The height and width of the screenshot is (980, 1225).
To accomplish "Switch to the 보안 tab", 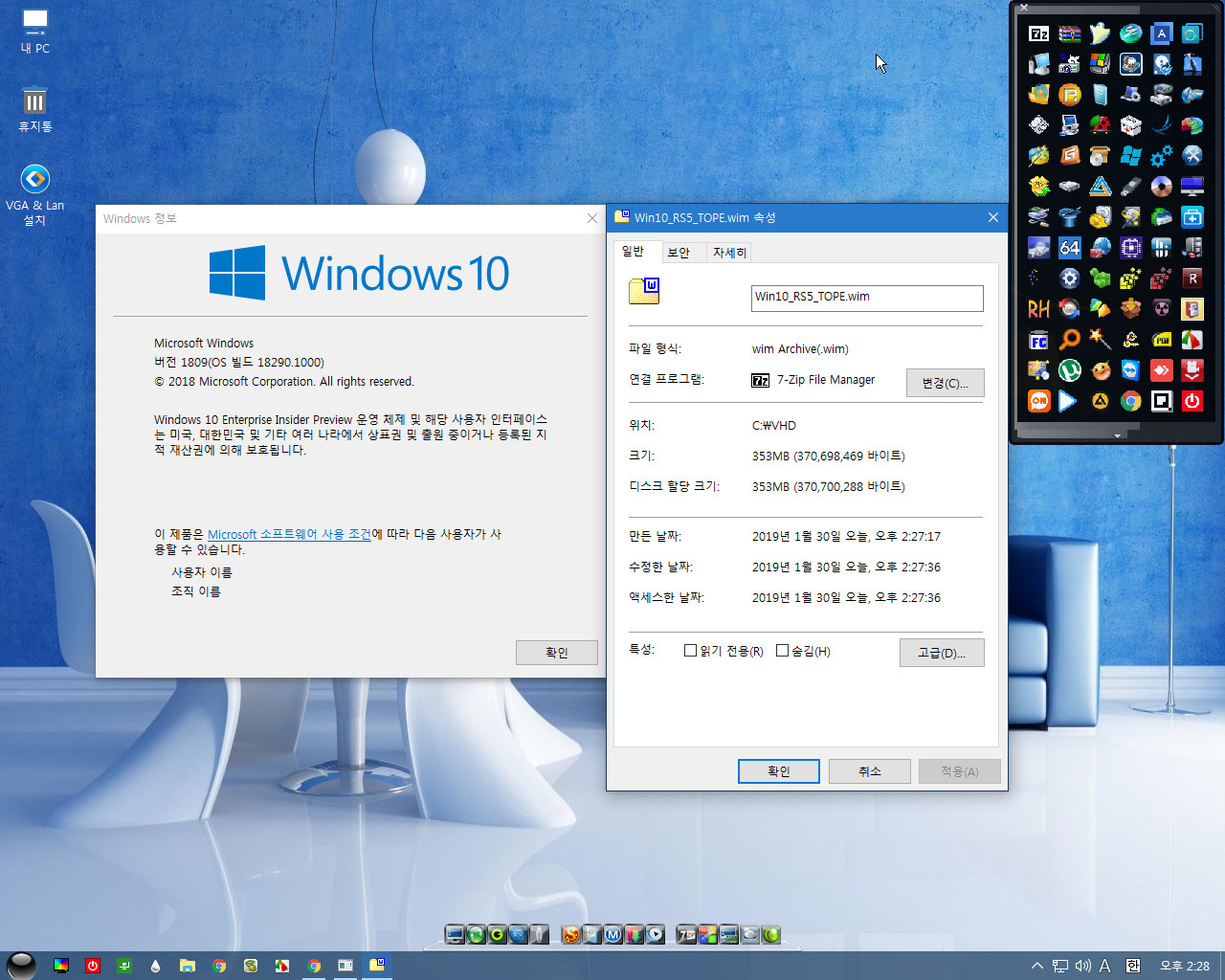I will 679,253.
